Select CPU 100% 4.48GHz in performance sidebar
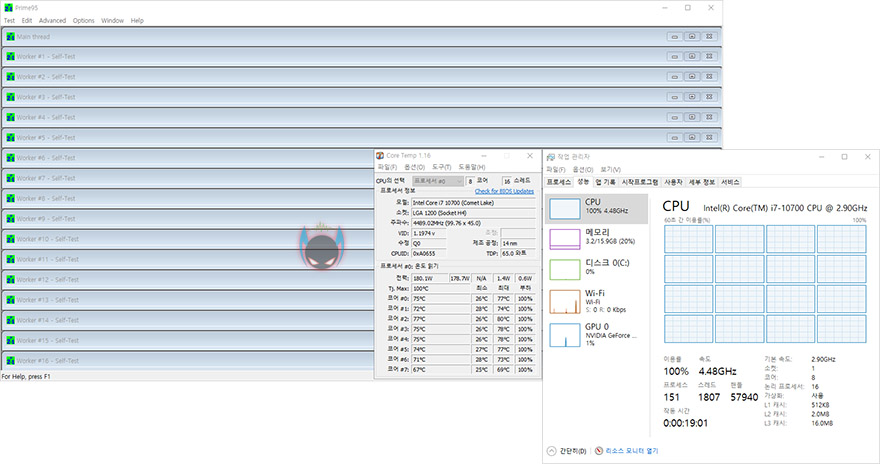The image size is (880, 464). (597, 209)
